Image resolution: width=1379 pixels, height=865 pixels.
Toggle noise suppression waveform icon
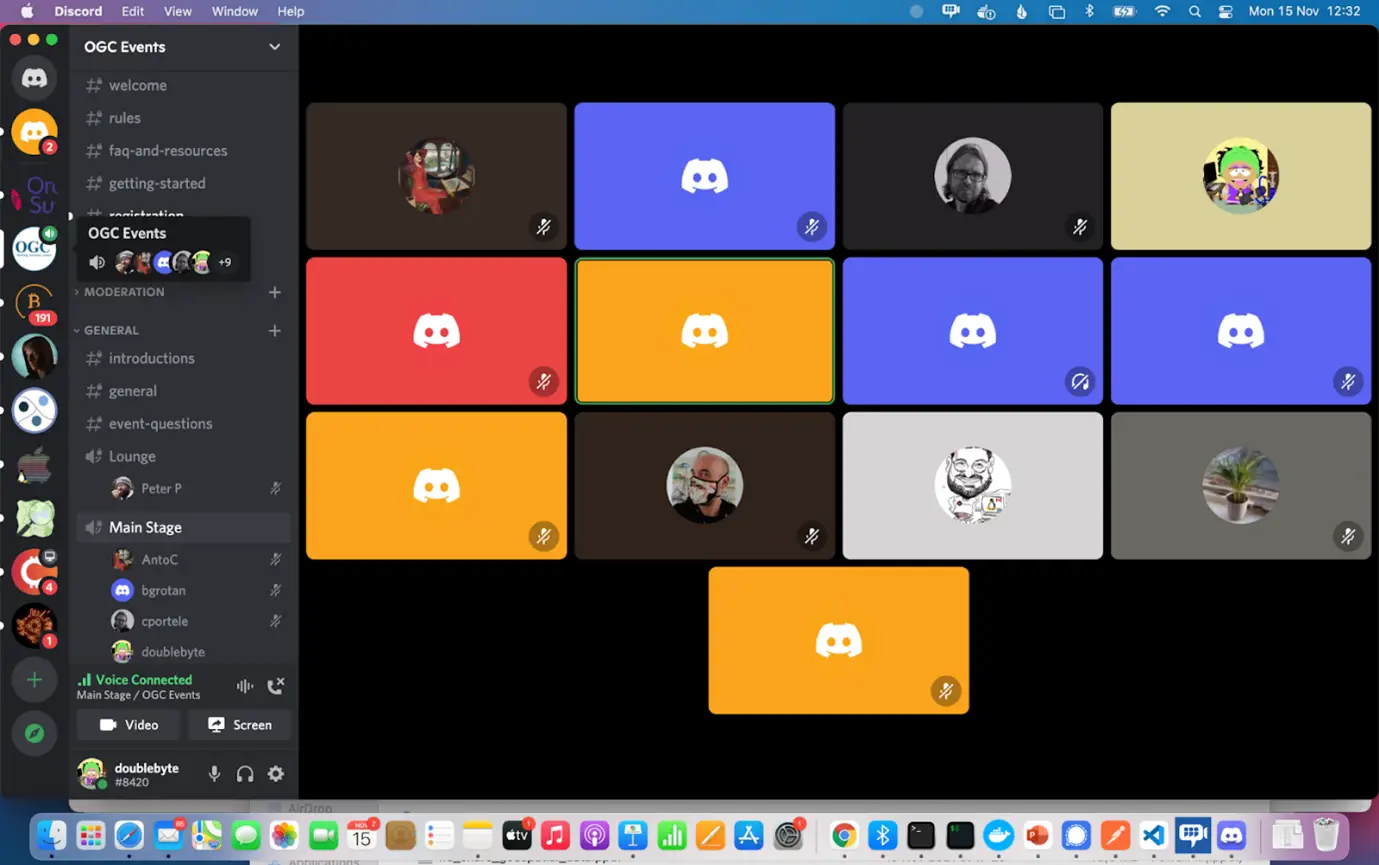pyautogui.click(x=245, y=686)
